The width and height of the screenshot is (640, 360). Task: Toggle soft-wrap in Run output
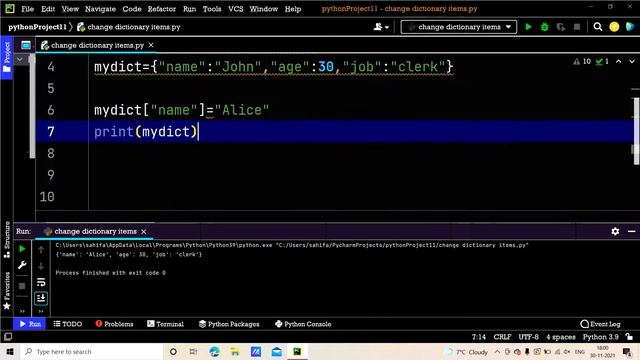pos(41,282)
